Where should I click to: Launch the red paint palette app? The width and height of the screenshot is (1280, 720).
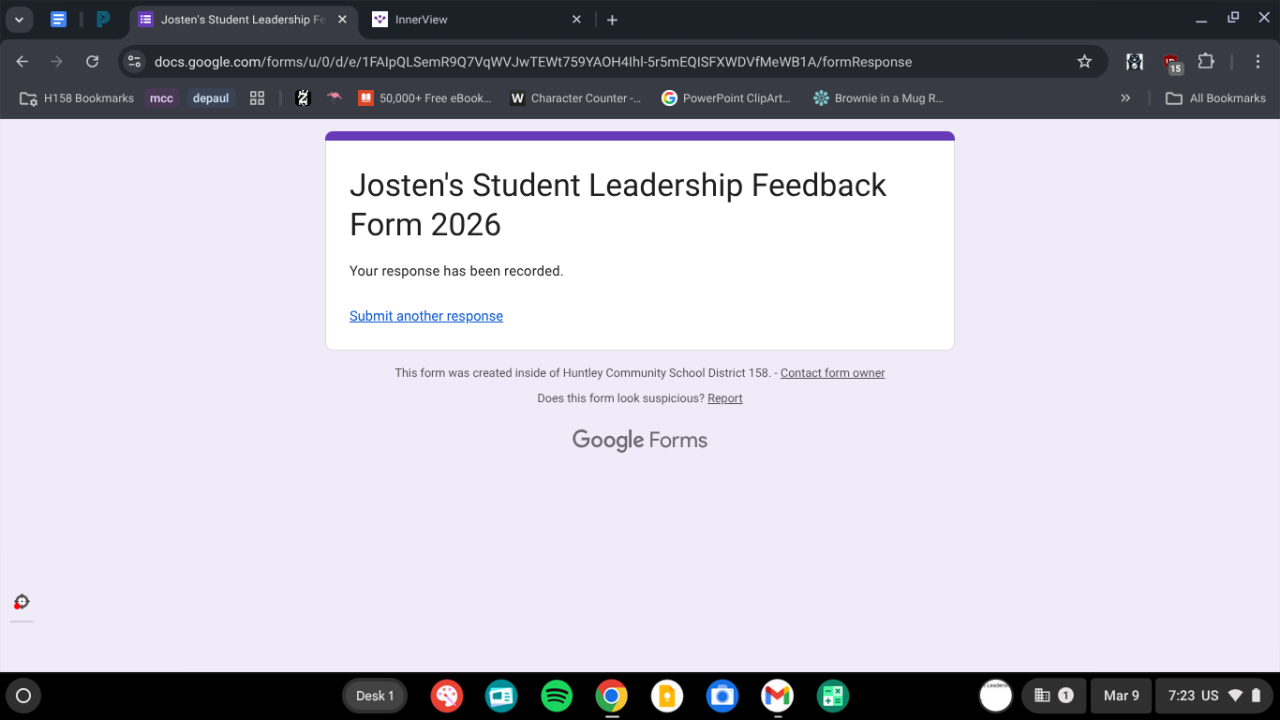pyautogui.click(x=447, y=696)
